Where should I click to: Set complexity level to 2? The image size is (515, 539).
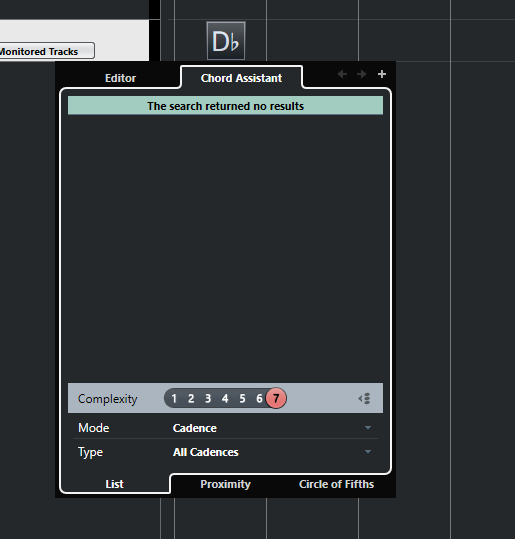[x=191, y=398]
